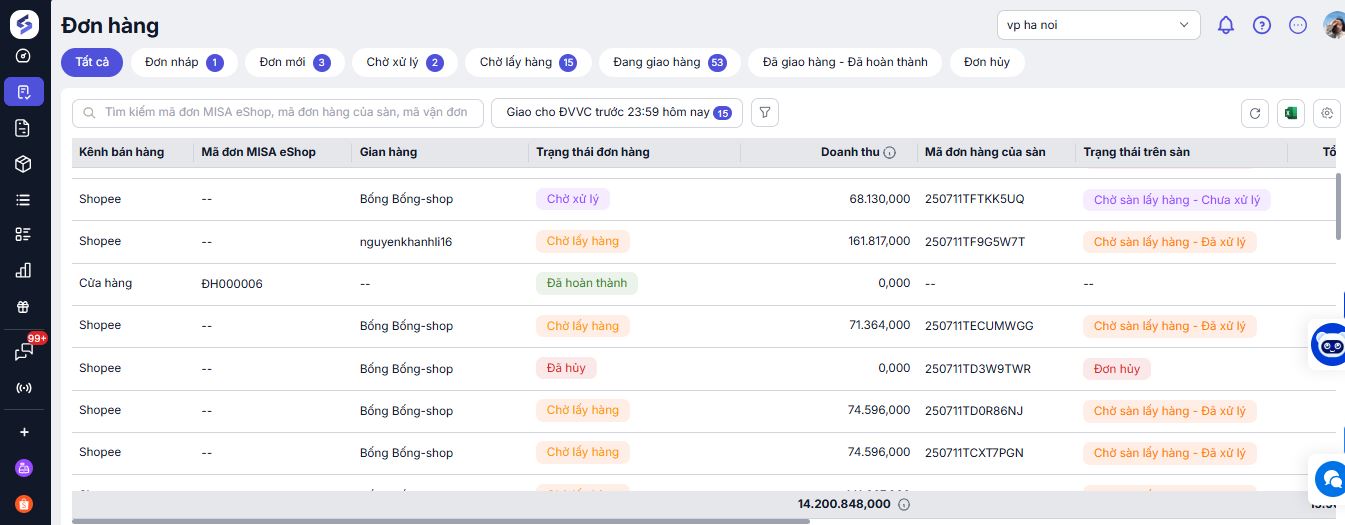Click 'Chờ sàn lấy hàng - Chưa xử lý' badge
Viewport: 1345px width, 525px height.
(1177, 200)
